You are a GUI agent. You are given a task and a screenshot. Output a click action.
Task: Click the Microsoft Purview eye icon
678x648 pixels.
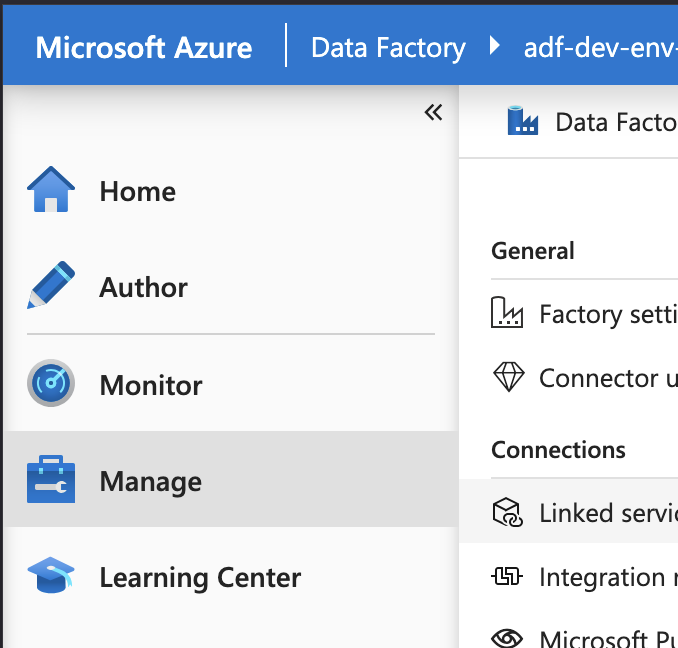point(507,638)
